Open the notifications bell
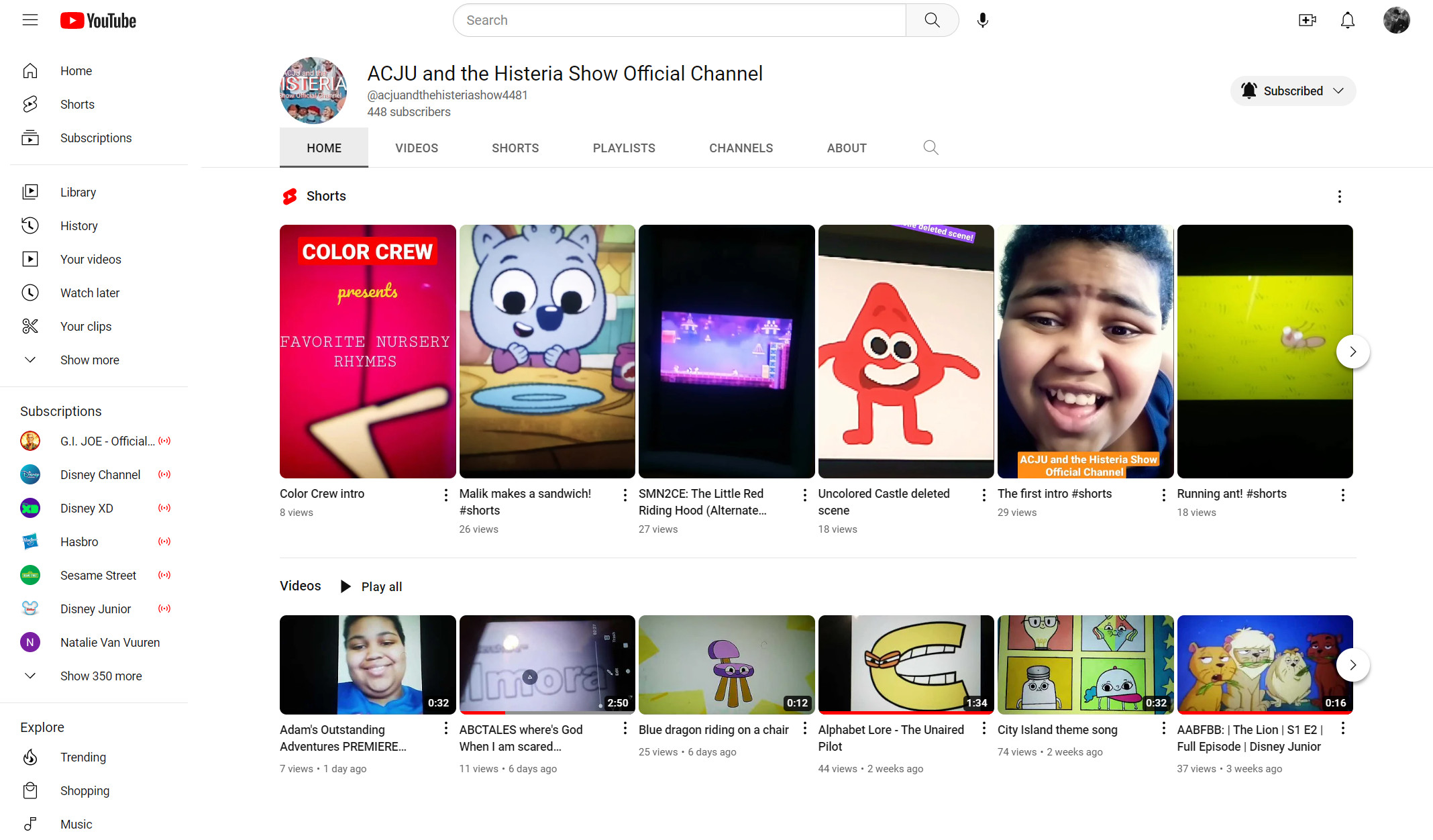 [1347, 20]
